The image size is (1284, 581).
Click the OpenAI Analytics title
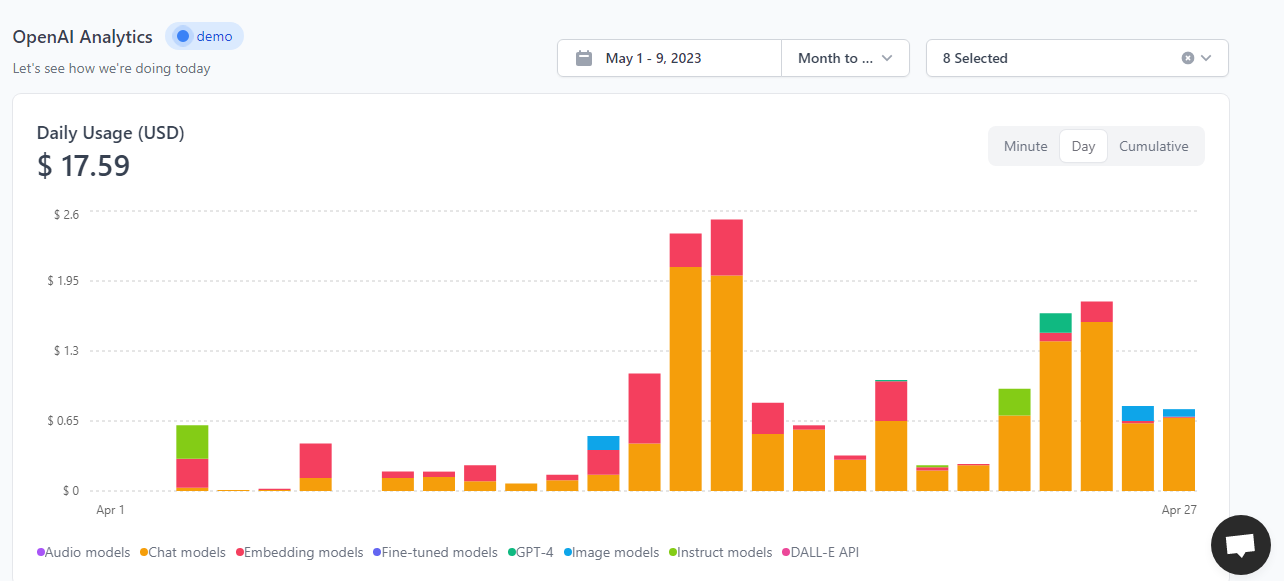tap(83, 37)
